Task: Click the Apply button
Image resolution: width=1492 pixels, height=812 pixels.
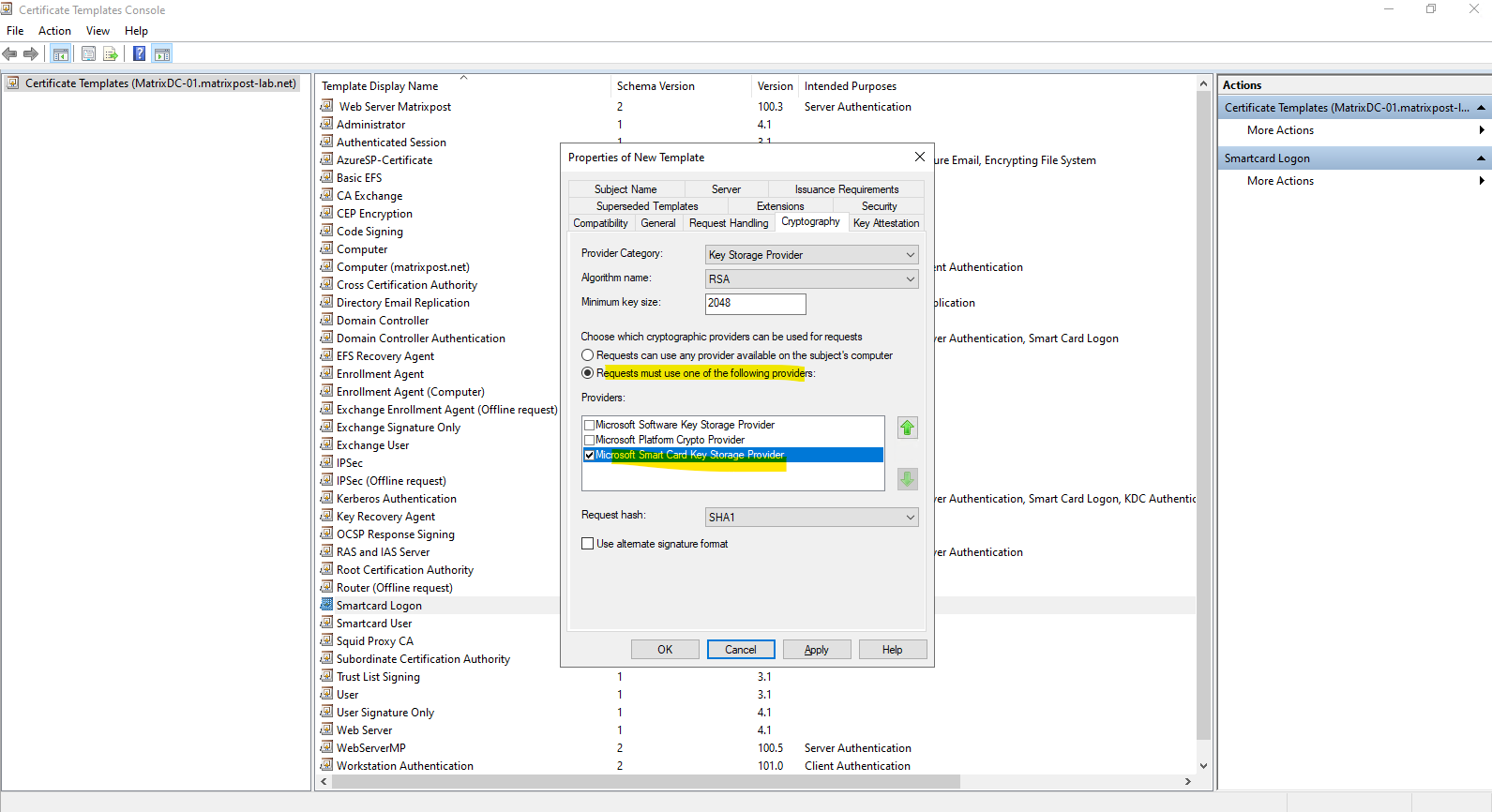Action: tap(817, 650)
